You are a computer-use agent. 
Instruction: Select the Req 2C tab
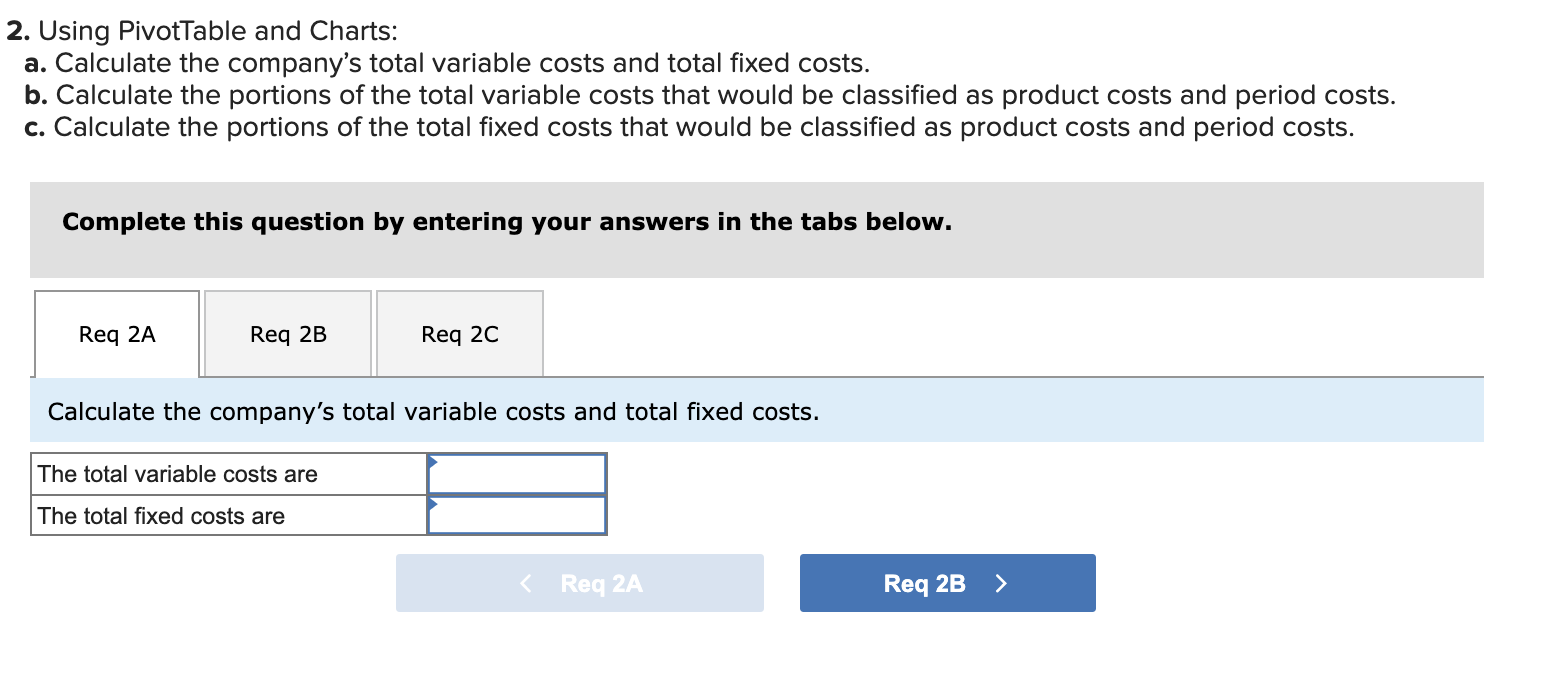point(460,335)
